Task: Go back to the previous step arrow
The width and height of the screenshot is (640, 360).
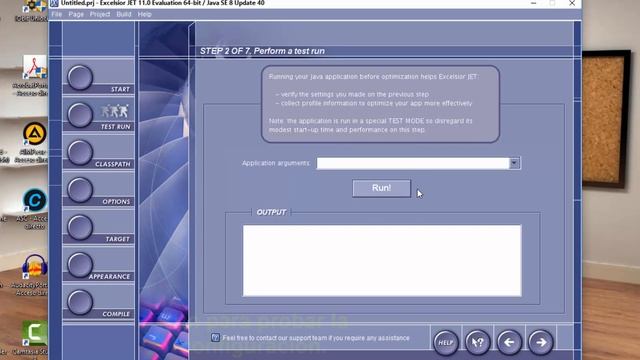Action: pyautogui.click(x=509, y=342)
